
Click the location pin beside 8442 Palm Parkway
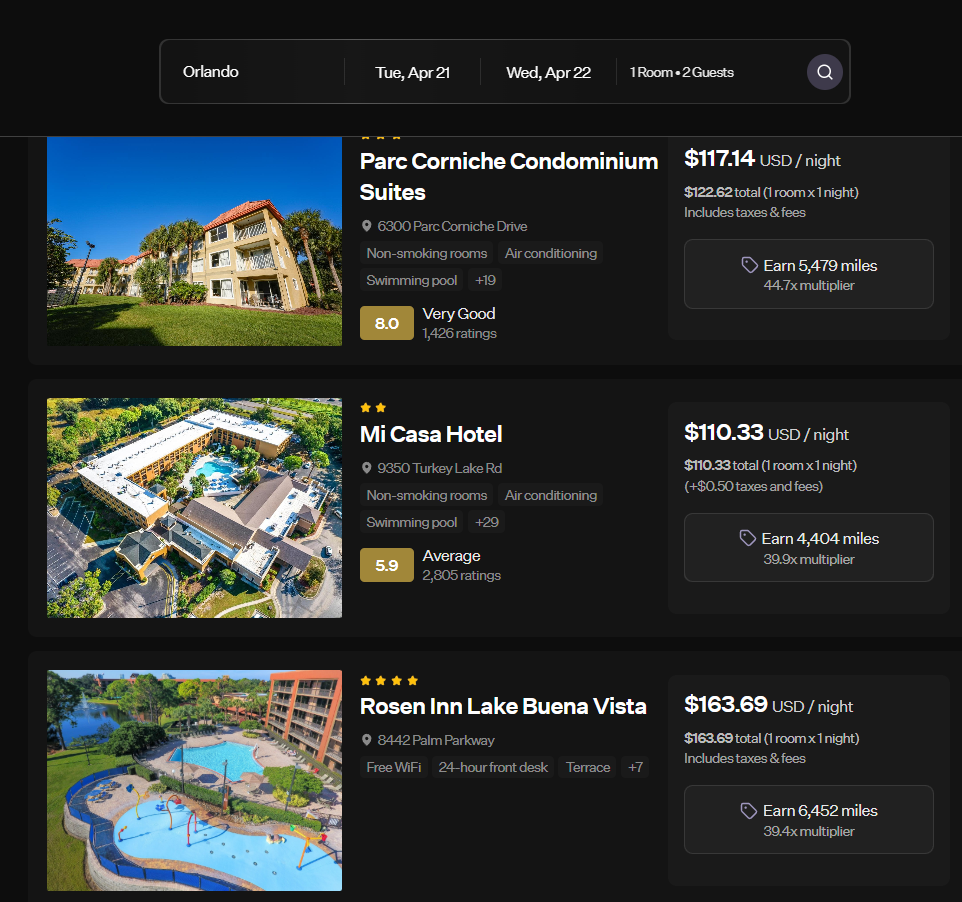366,741
